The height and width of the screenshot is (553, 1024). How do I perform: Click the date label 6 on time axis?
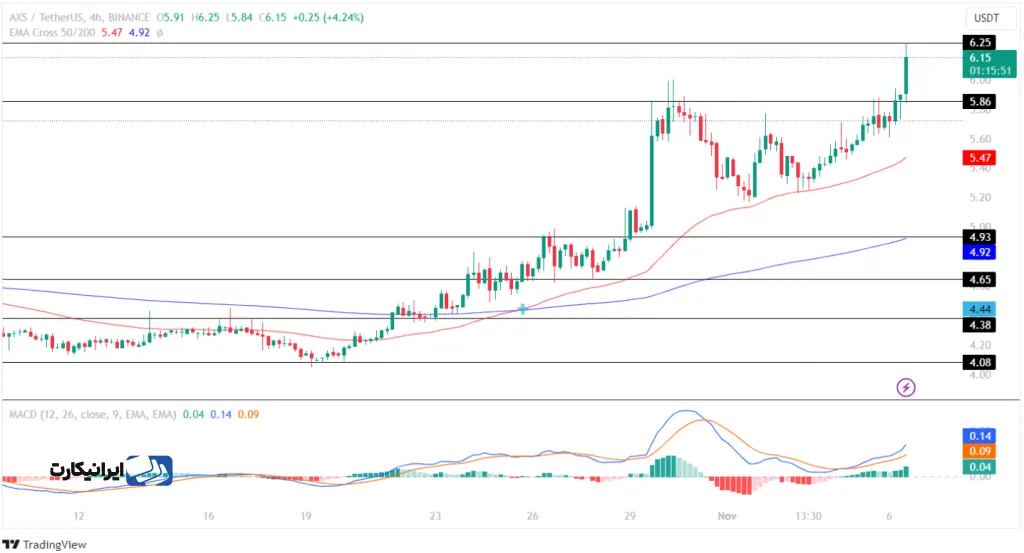click(889, 516)
